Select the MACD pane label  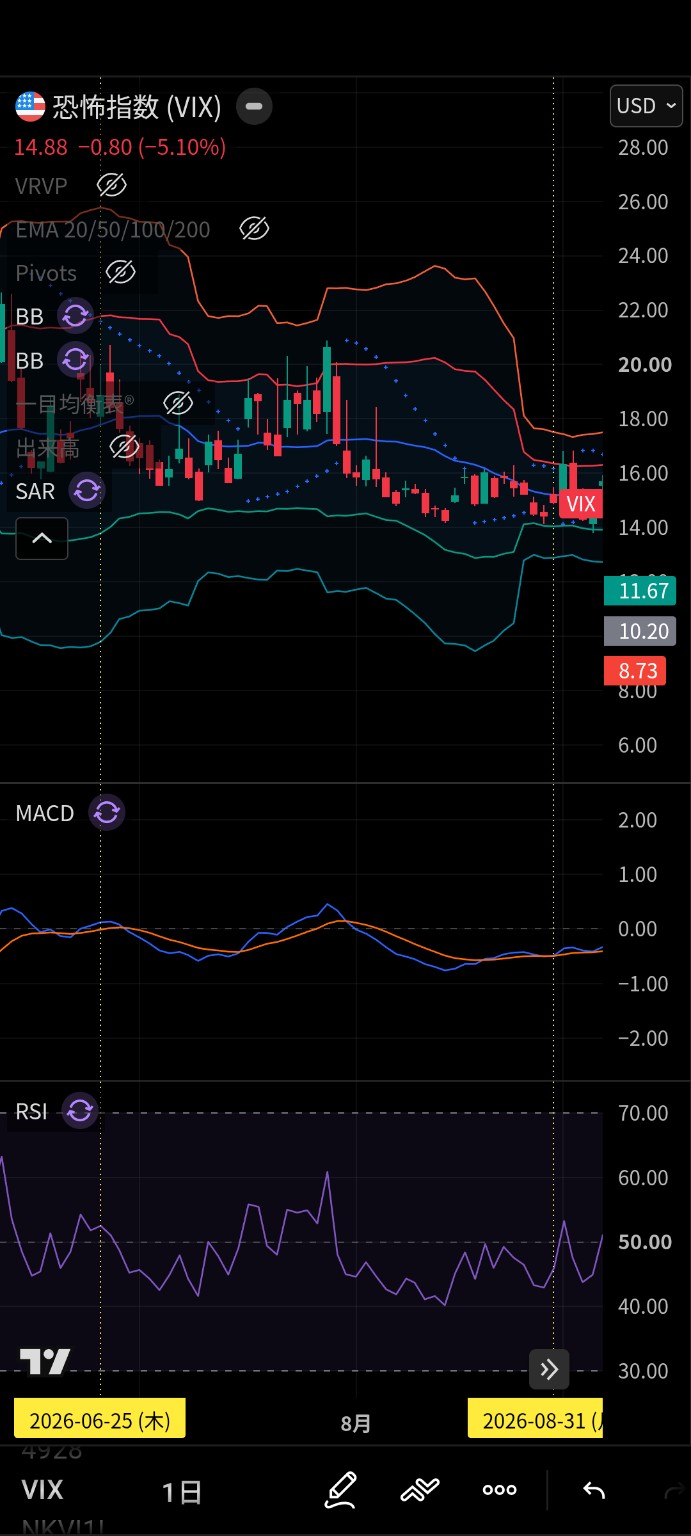(x=45, y=813)
